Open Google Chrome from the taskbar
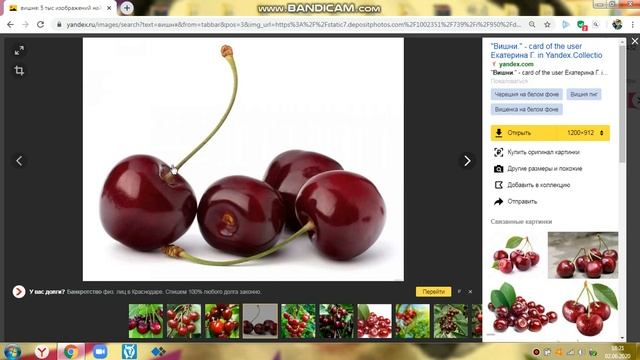The width and height of the screenshot is (640, 360). click(x=71, y=351)
